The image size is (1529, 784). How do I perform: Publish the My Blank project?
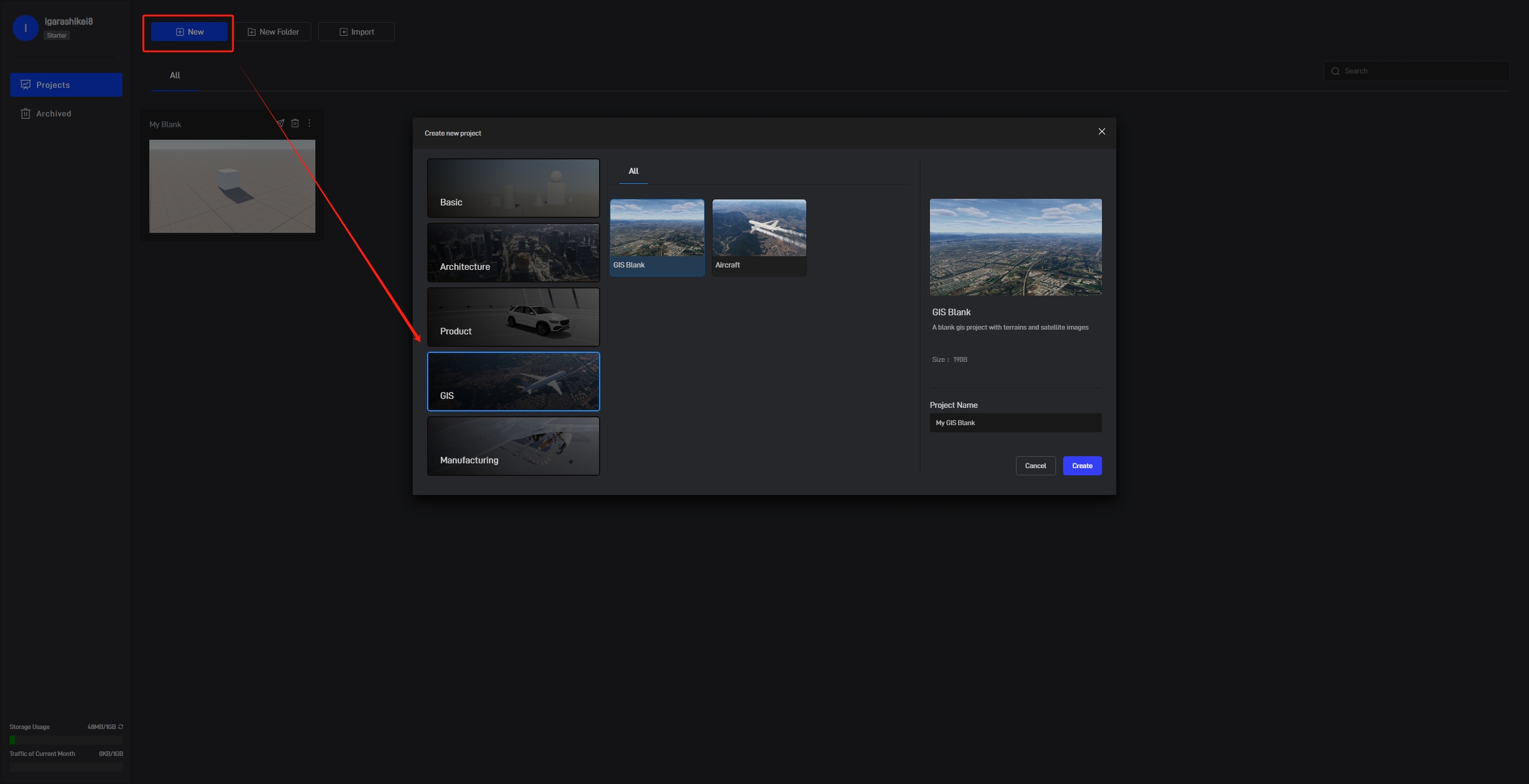pos(280,123)
